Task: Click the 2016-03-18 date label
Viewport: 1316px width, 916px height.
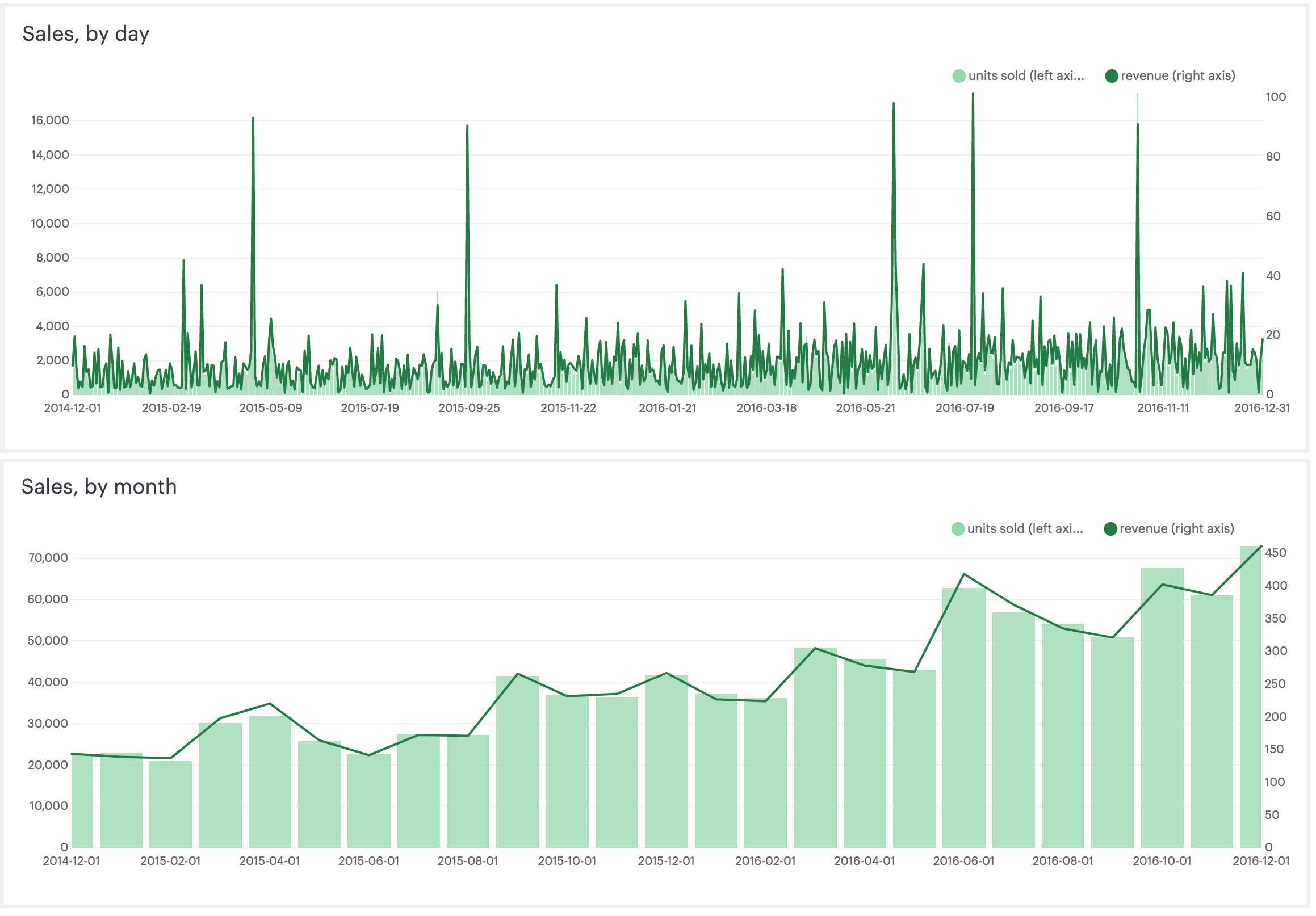Action: [766, 408]
